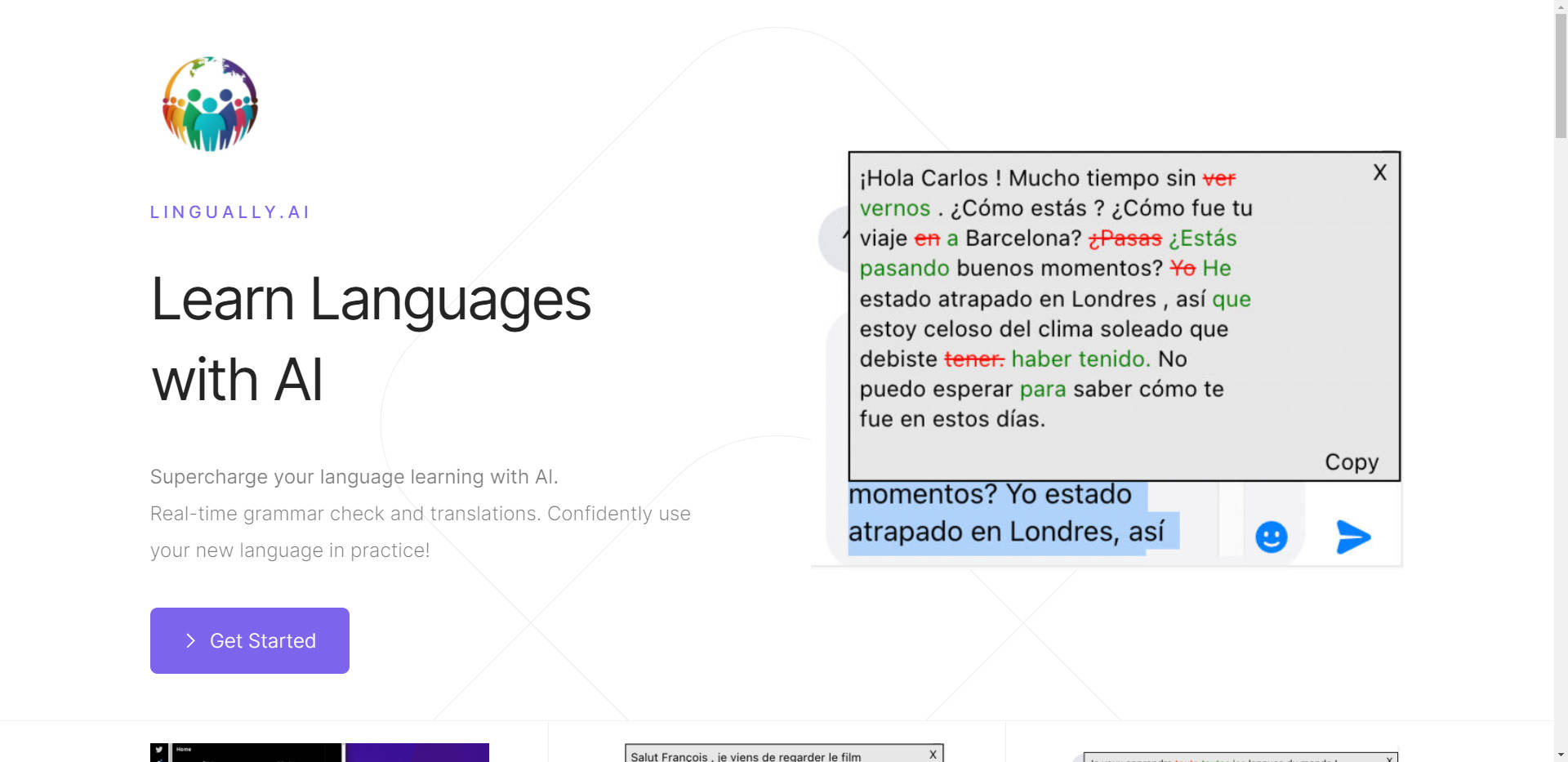Dismiss the rightmost bottom correction popup
Viewport: 1568px width, 762px height.
point(1389,759)
